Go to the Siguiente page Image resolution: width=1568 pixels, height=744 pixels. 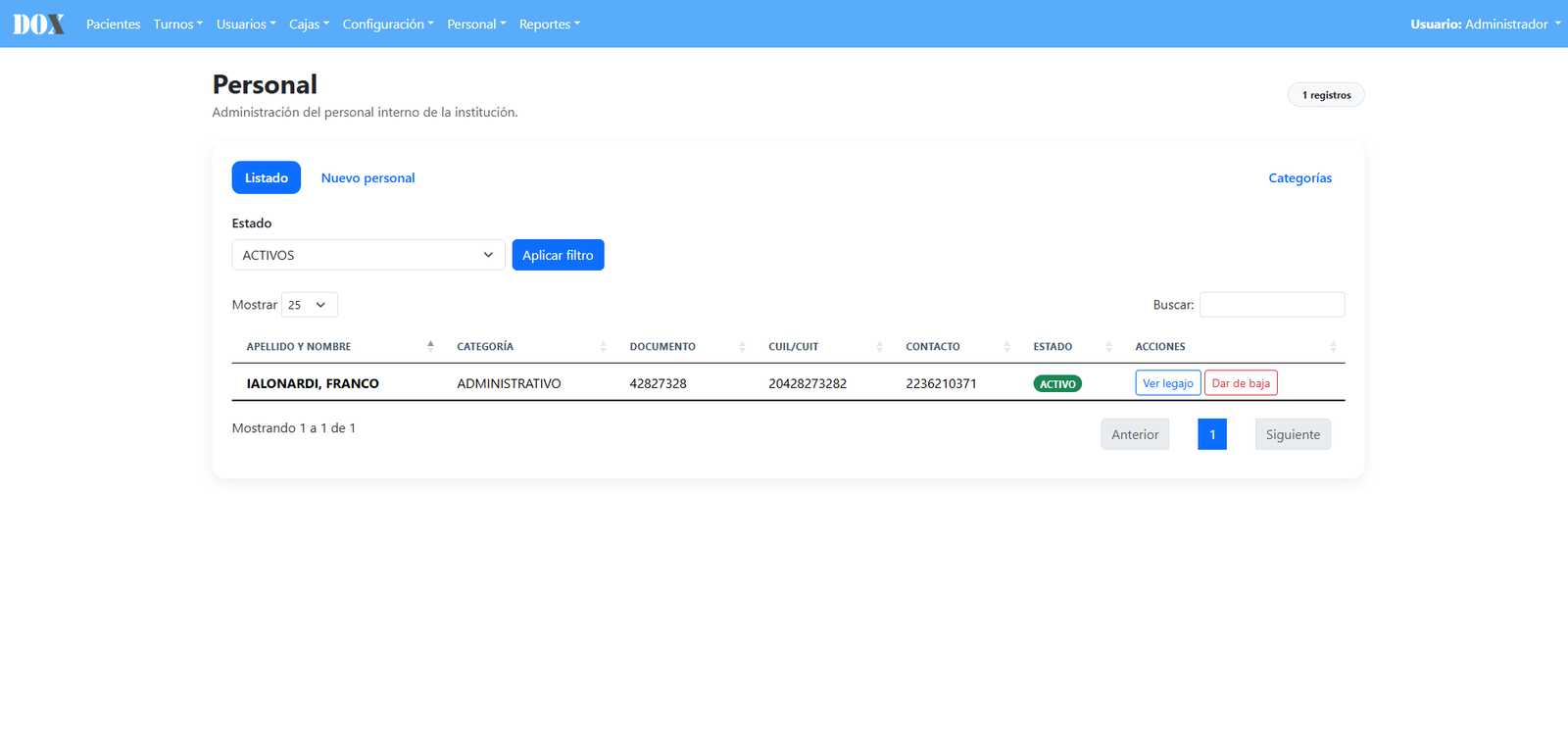pos(1293,434)
